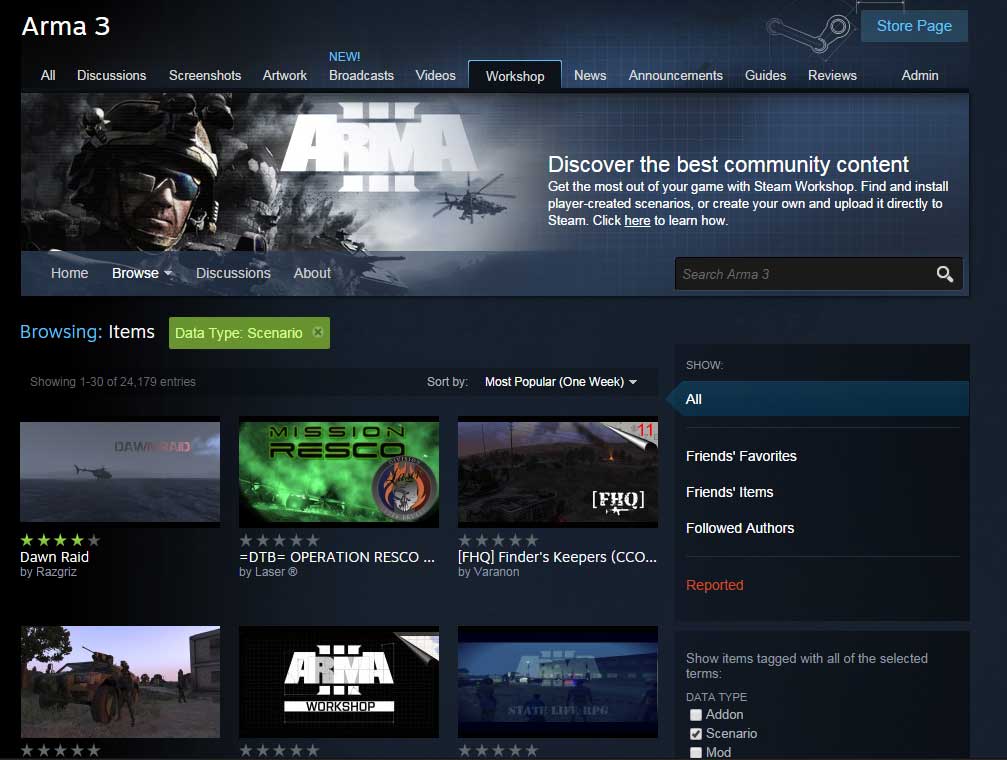Check the Addon data type checkbox
Image resolution: width=1007 pixels, height=760 pixels.
(696, 715)
